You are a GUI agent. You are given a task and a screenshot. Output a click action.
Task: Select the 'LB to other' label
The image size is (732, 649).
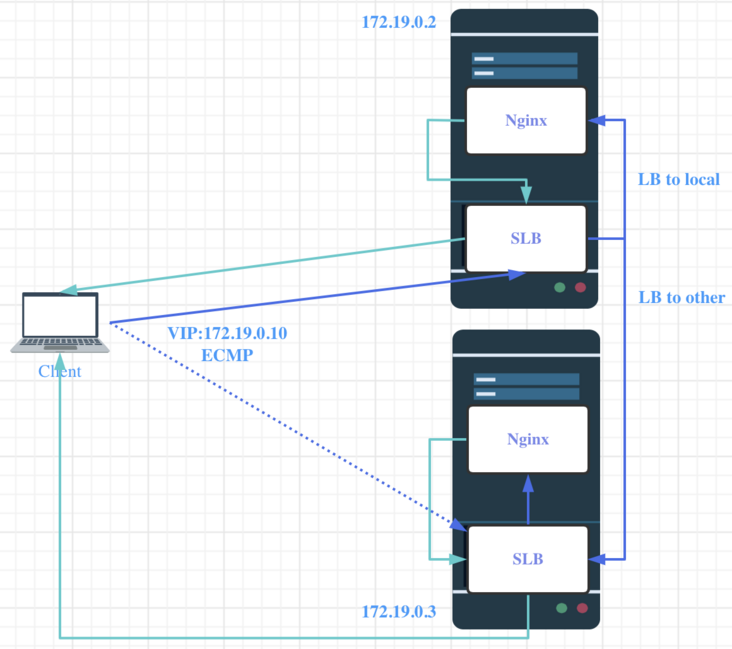[682, 297]
